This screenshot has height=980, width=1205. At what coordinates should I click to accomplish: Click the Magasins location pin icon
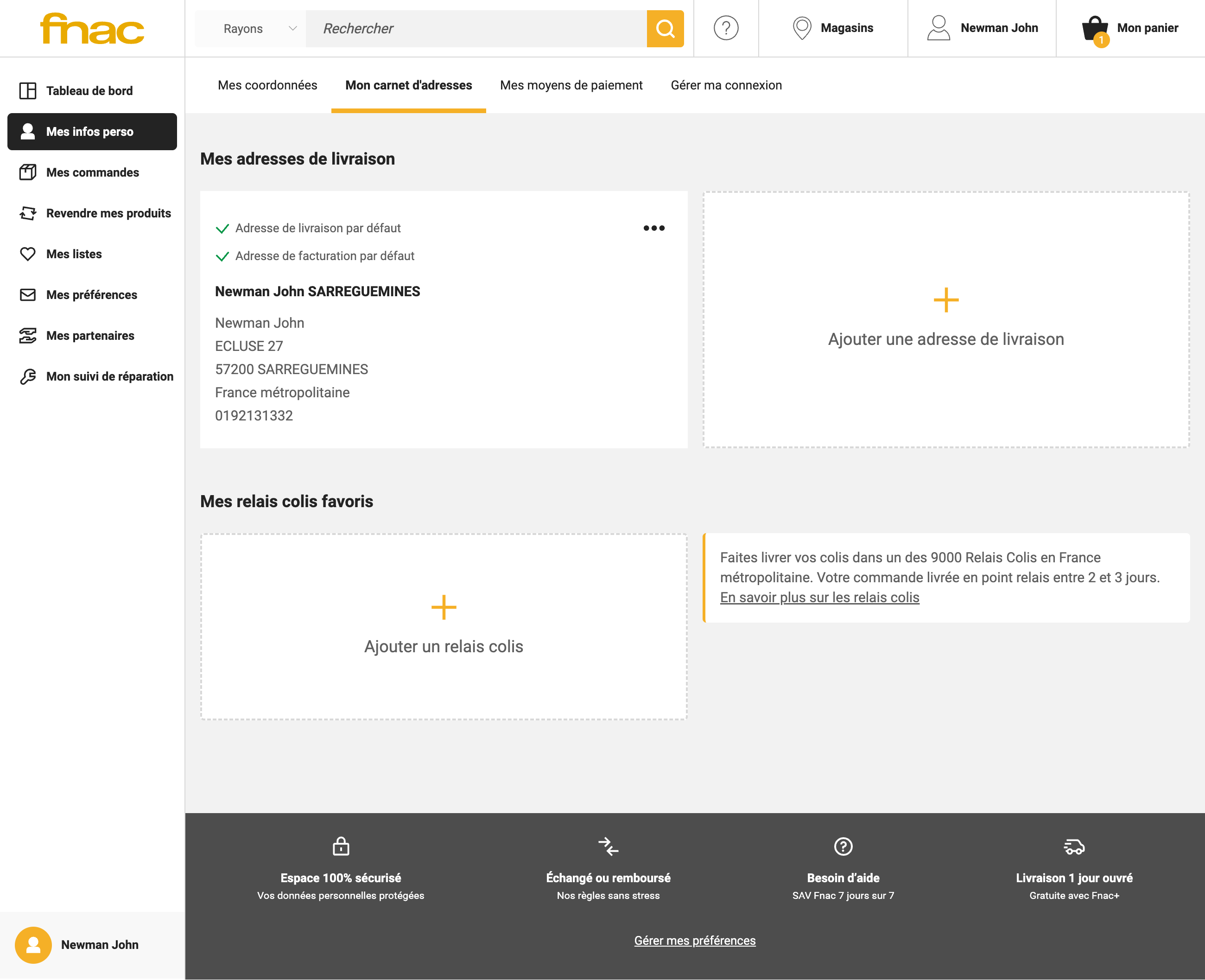[x=803, y=28]
